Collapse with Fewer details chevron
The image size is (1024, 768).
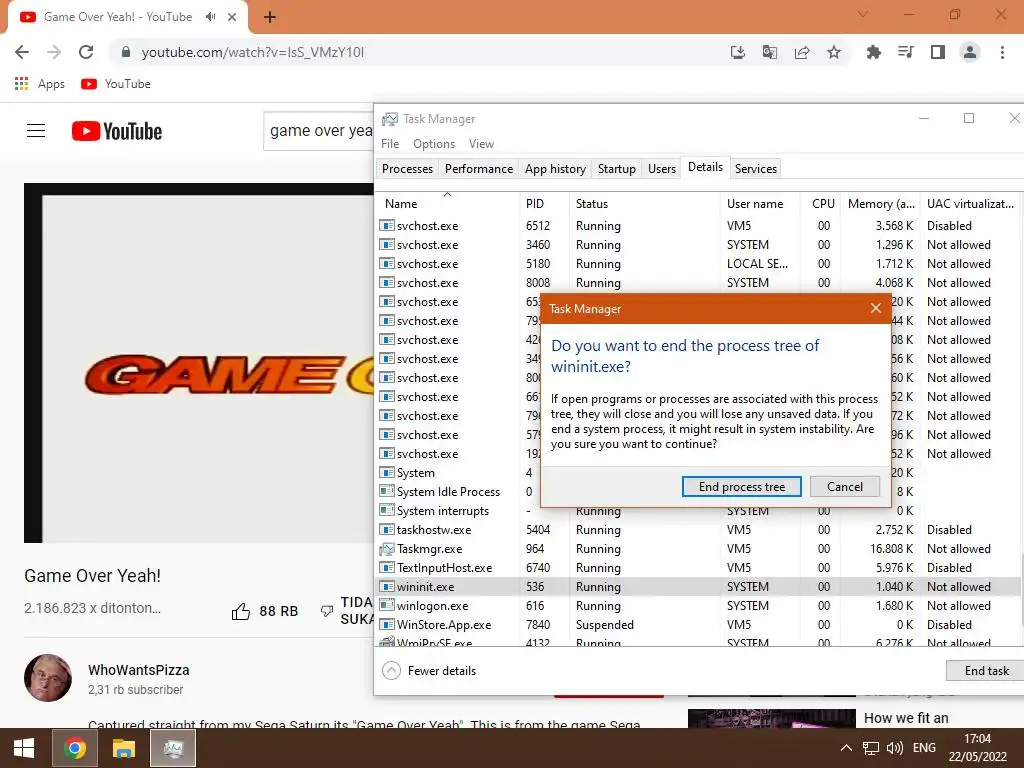391,671
